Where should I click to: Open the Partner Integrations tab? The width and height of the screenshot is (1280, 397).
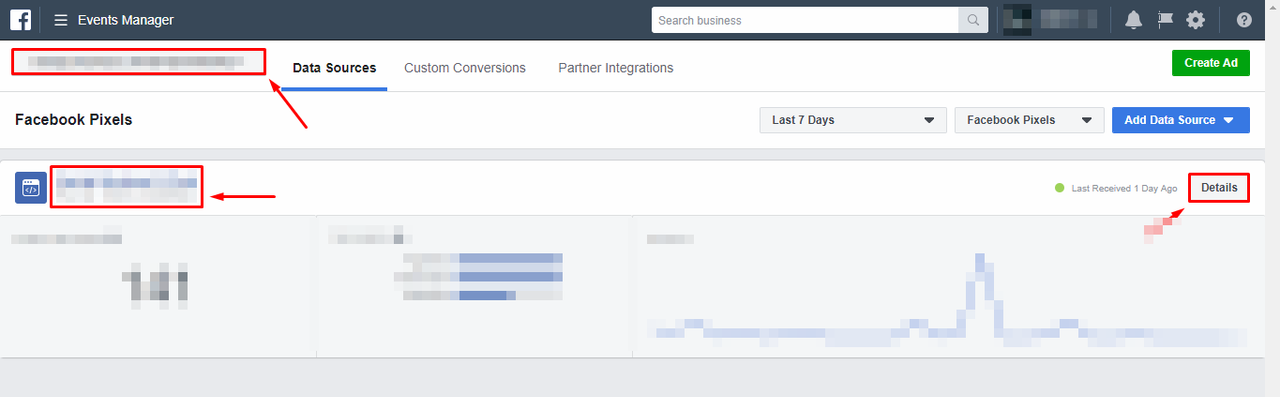(616, 68)
